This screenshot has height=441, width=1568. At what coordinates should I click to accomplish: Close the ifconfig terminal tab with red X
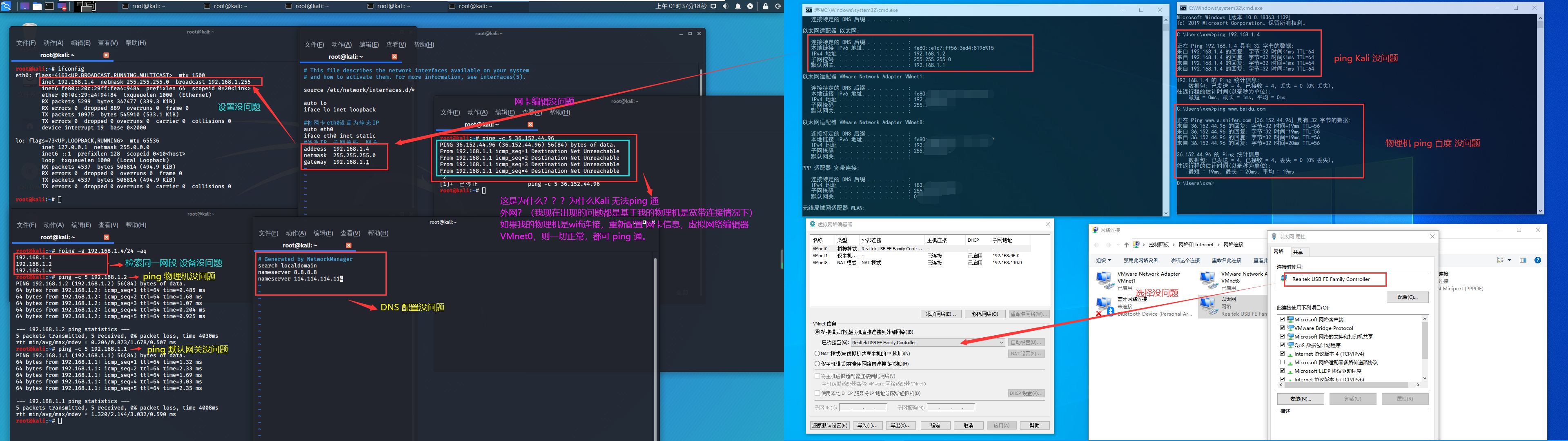tap(106, 55)
